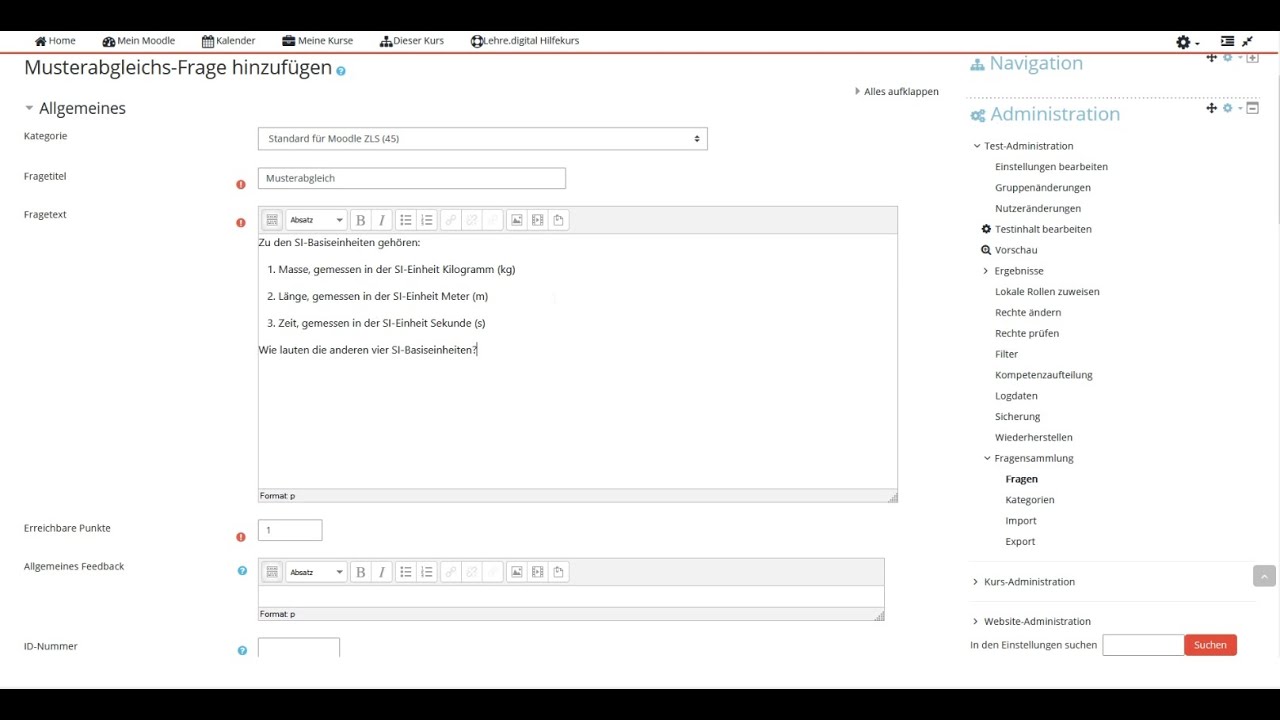The height and width of the screenshot is (720, 1280).
Task: Insert an image in the Allgemeines Feedback editor
Action: click(x=516, y=572)
